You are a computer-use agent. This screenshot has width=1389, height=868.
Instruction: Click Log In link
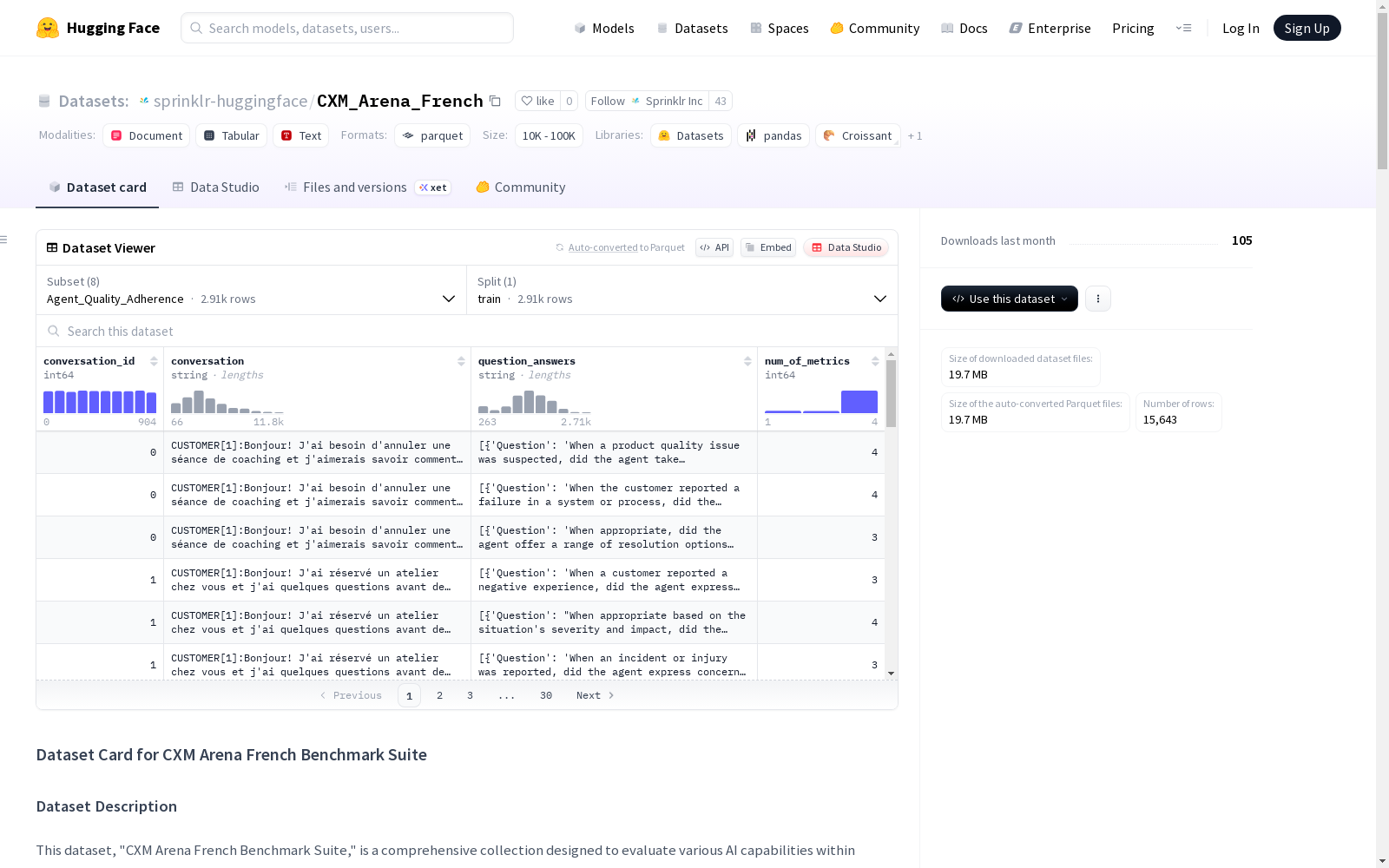coord(1241,28)
